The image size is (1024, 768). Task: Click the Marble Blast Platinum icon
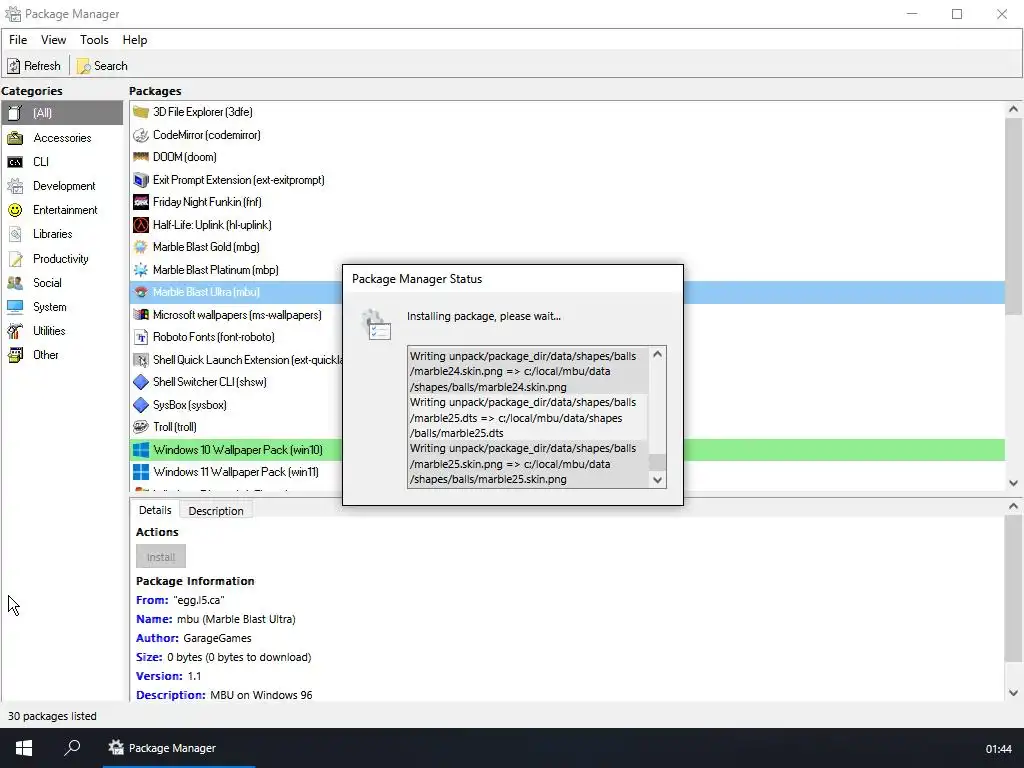[140, 270]
